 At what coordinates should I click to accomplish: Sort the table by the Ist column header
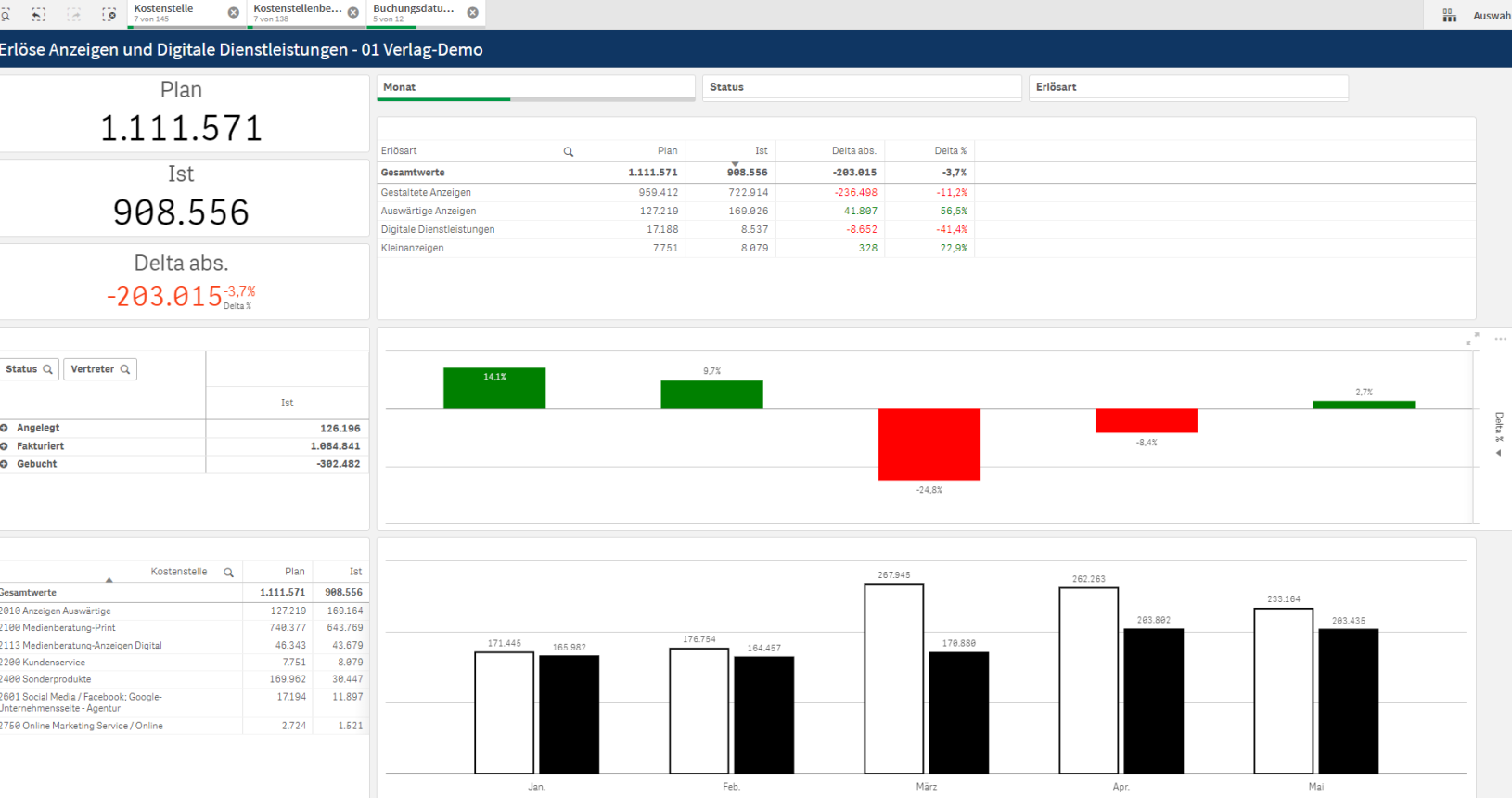pyautogui.click(x=761, y=150)
